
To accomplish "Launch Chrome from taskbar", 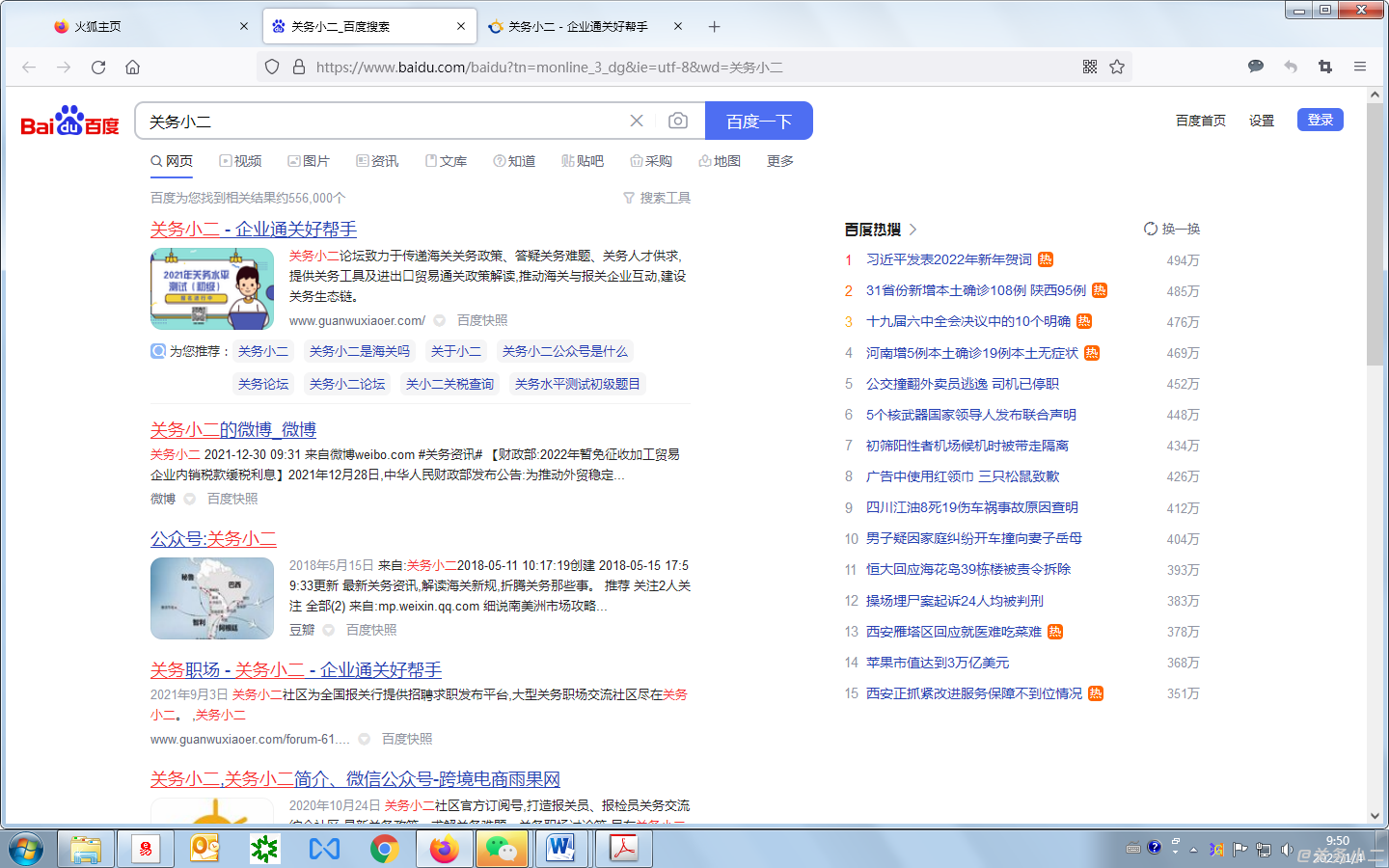I will point(384,849).
